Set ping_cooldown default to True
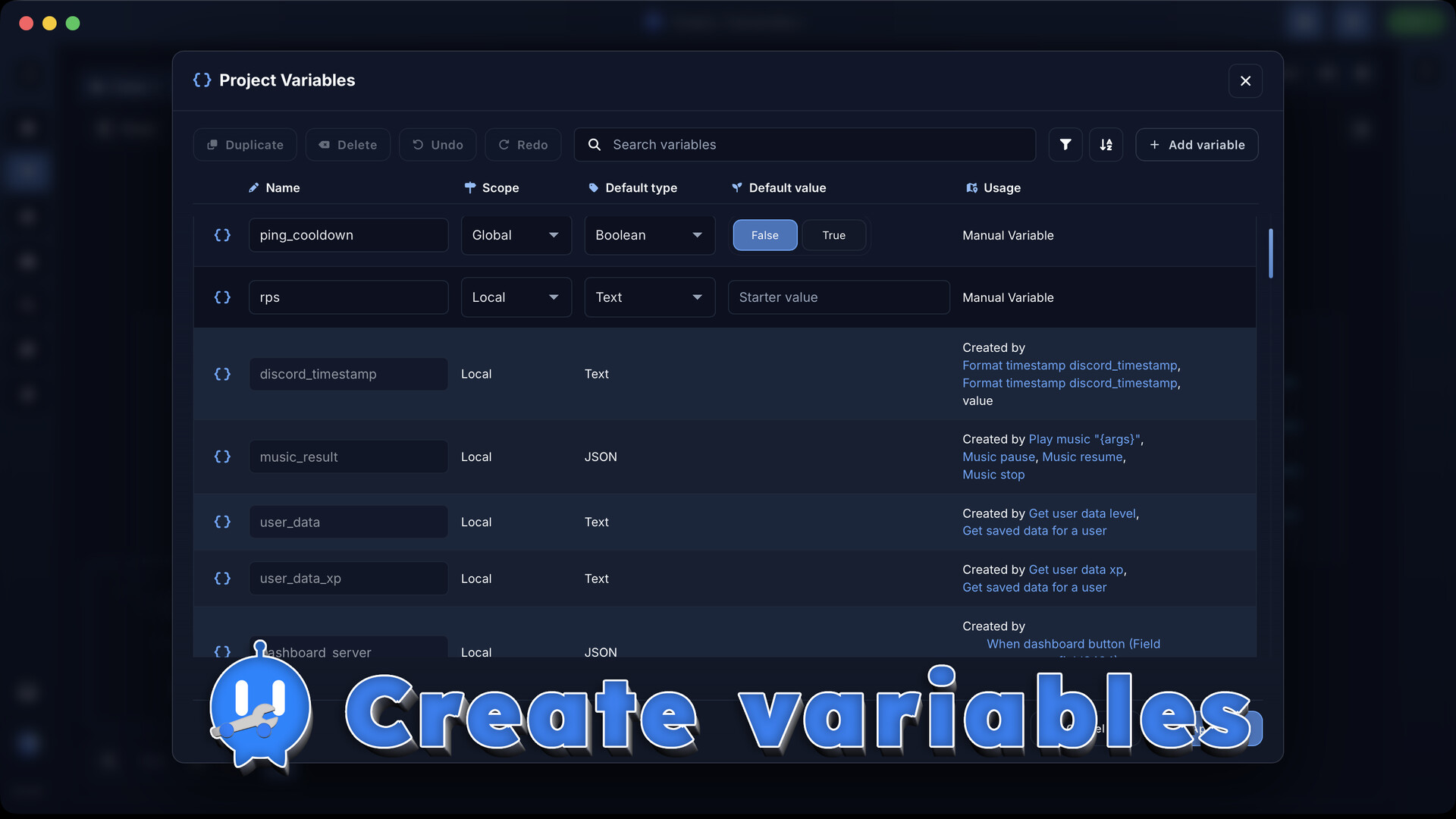The image size is (1456, 819). coord(834,235)
